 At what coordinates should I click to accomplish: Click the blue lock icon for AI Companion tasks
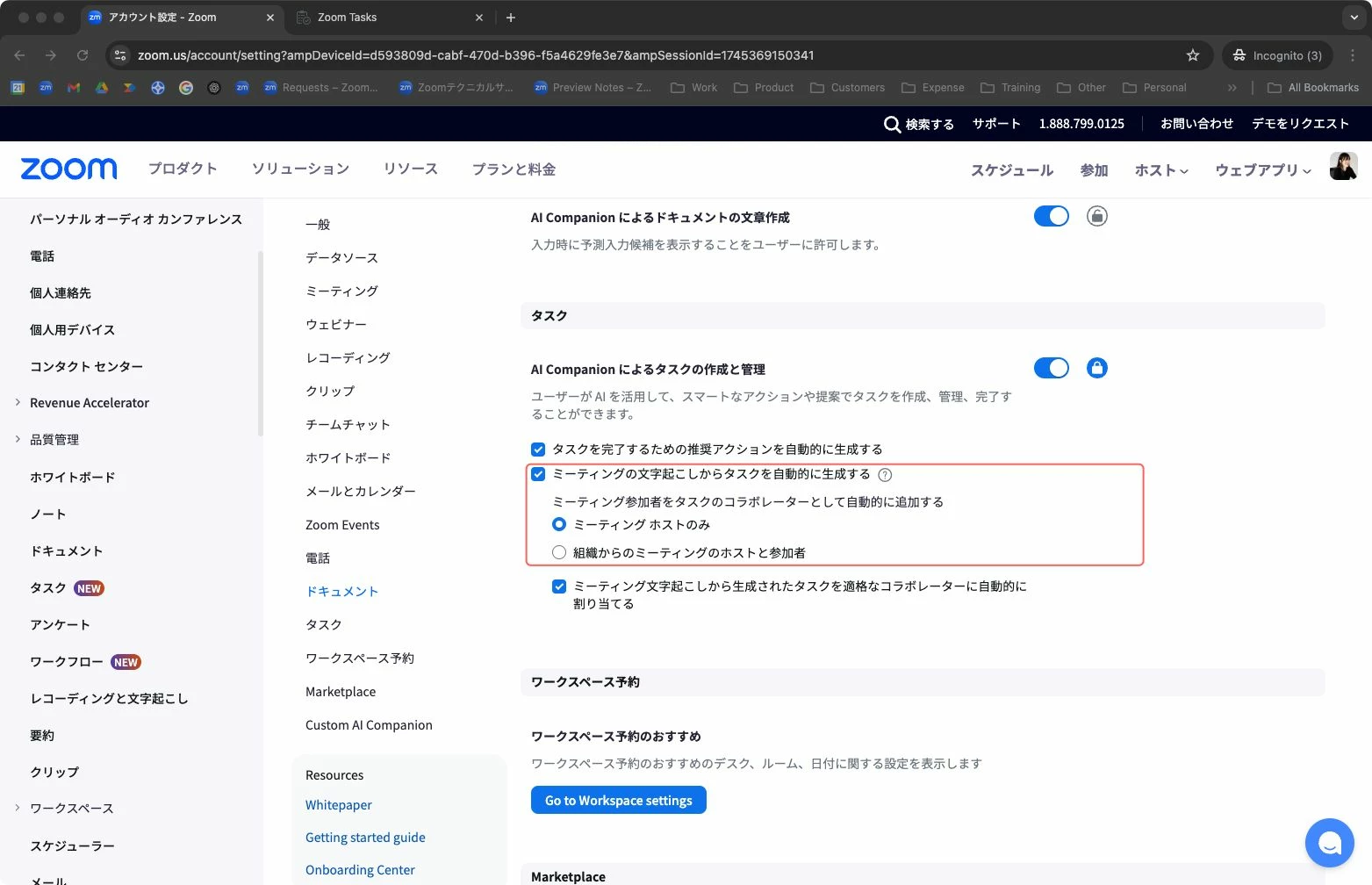point(1096,368)
